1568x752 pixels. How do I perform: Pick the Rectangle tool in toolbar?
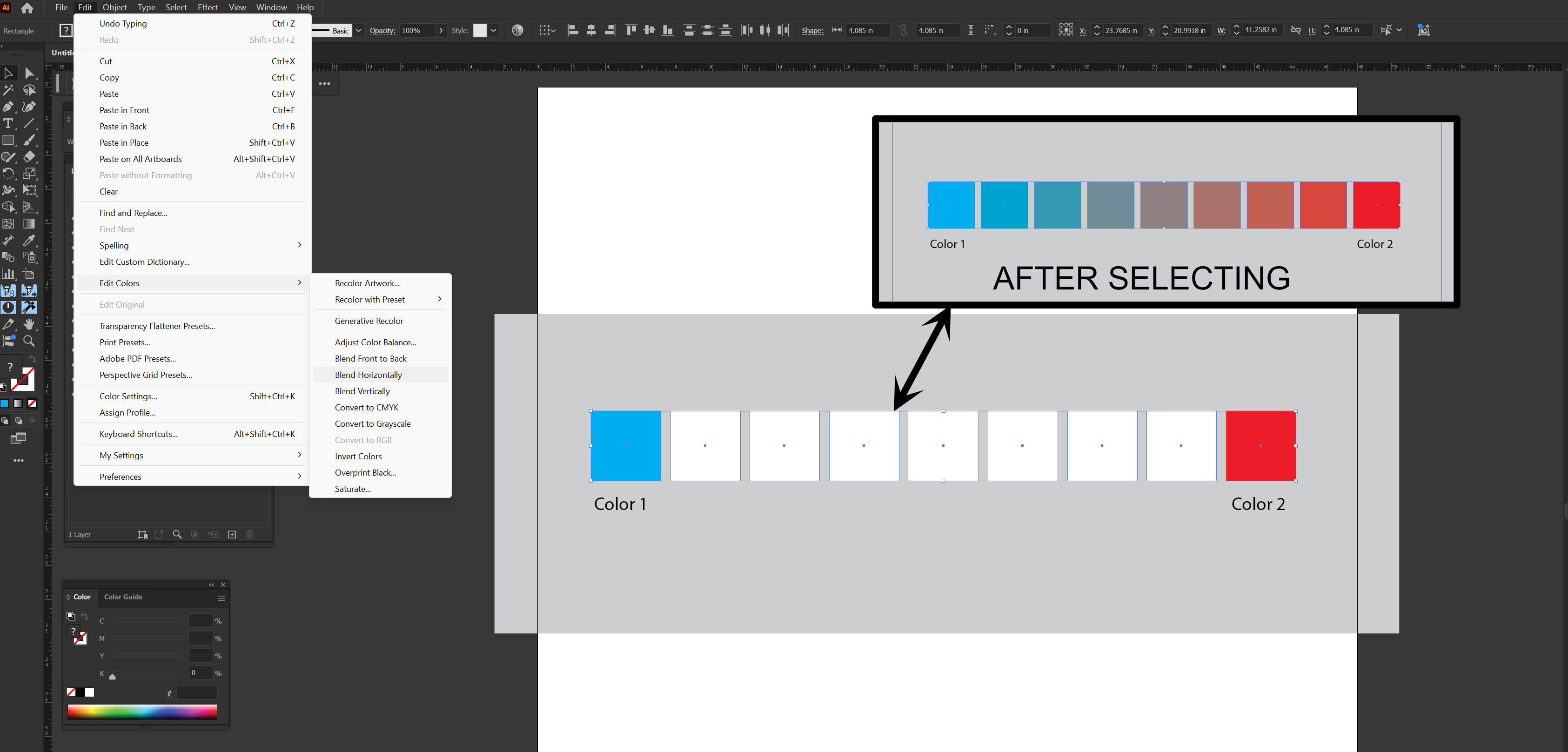[8, 140]
